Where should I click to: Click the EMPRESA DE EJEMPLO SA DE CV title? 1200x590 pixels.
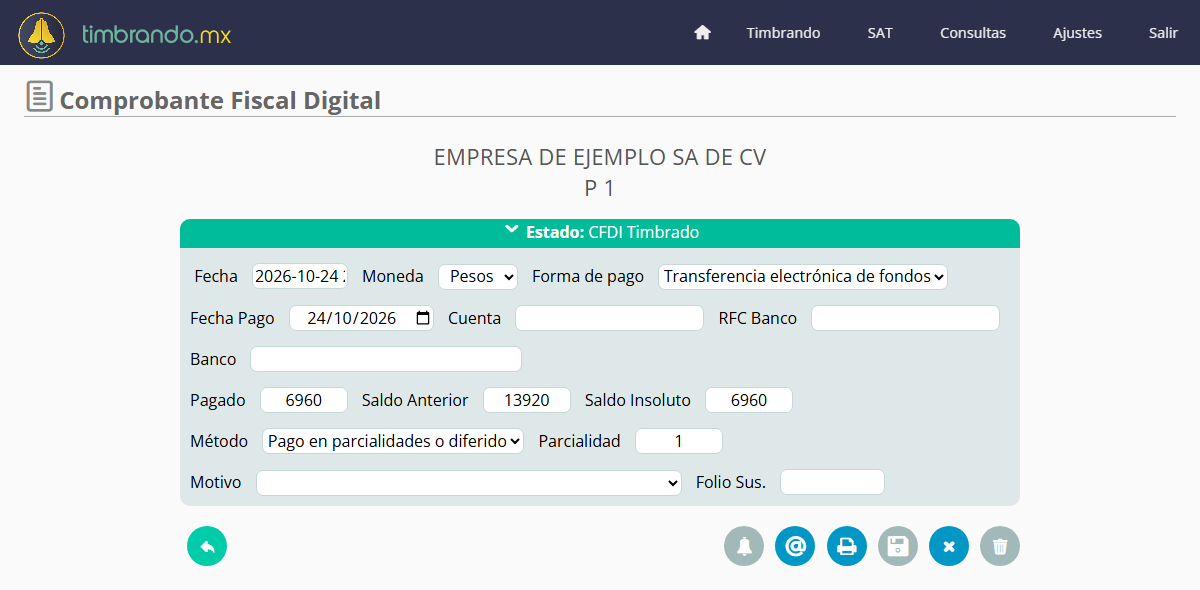coord(600,157)
